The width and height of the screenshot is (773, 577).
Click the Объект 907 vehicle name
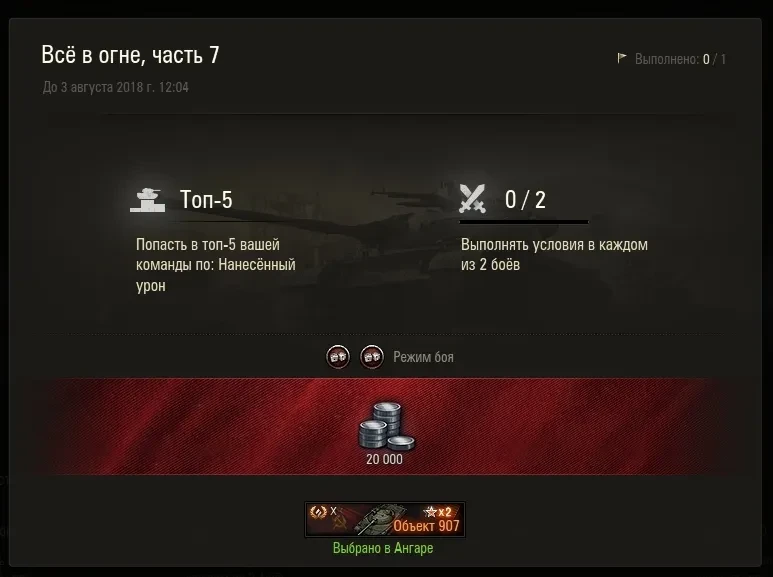tap(426, 526)
